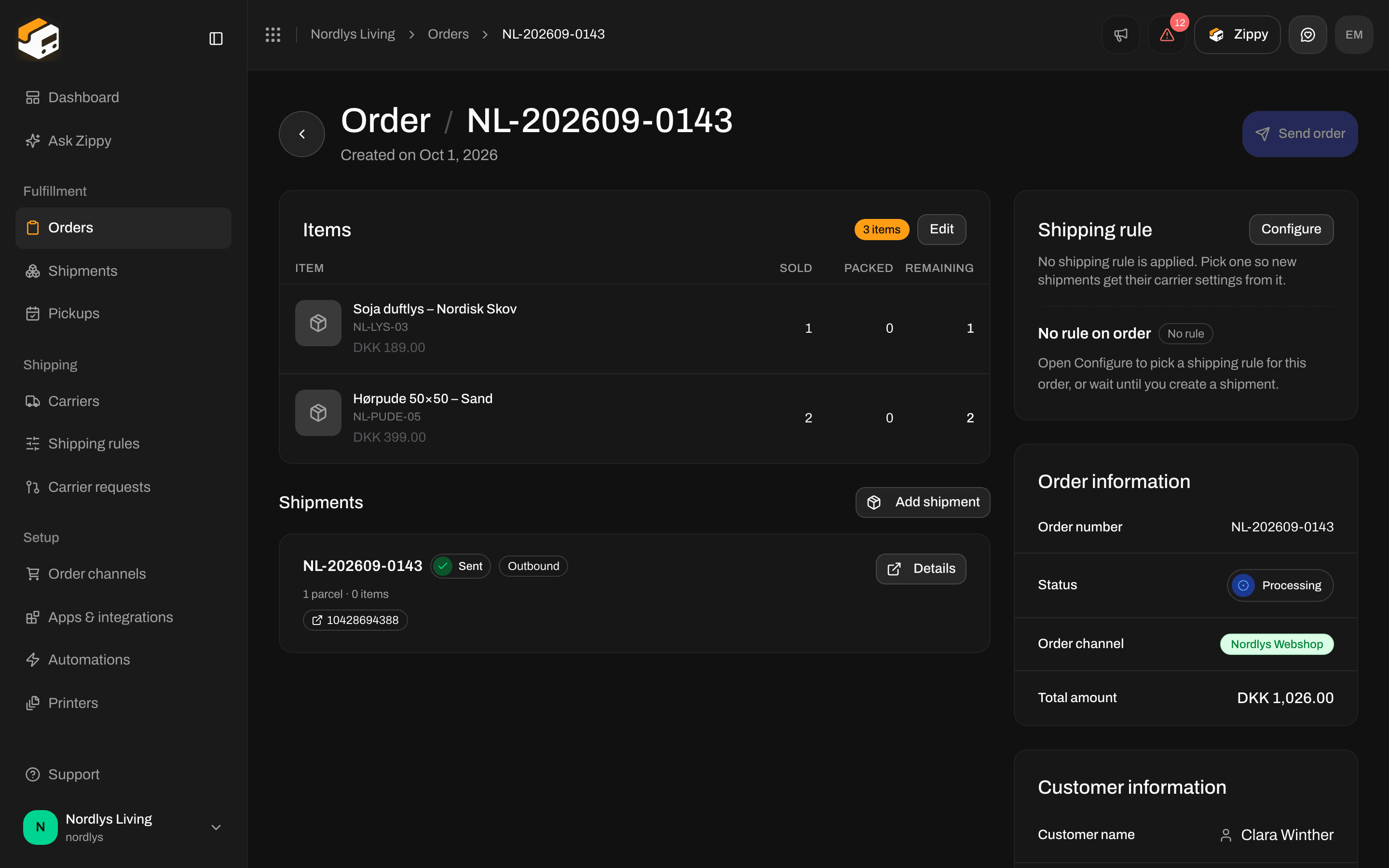Click shipment title NL-202609-0143
1389x868 pixels.
[x=362, y=566]
